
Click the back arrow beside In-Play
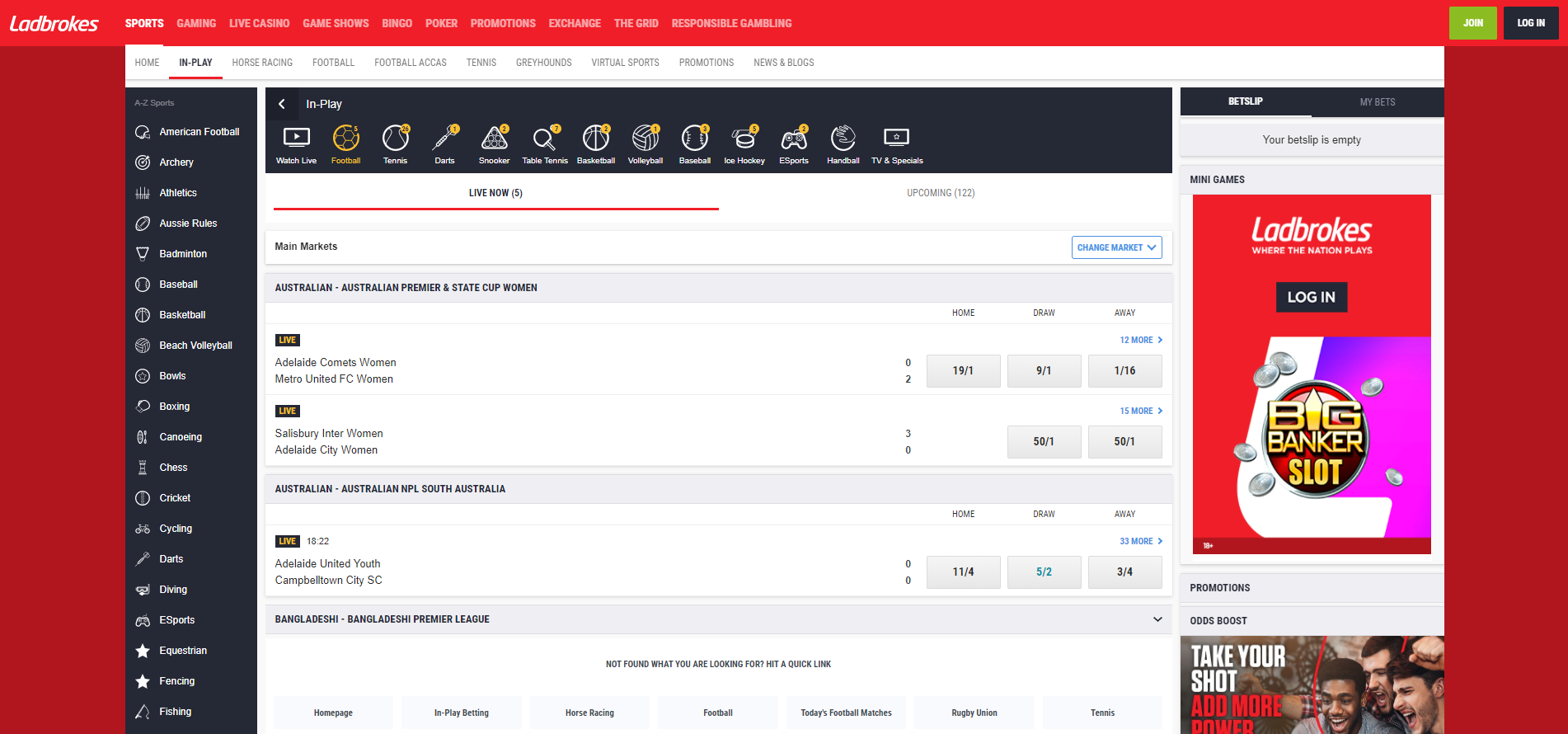coord(282,104)
